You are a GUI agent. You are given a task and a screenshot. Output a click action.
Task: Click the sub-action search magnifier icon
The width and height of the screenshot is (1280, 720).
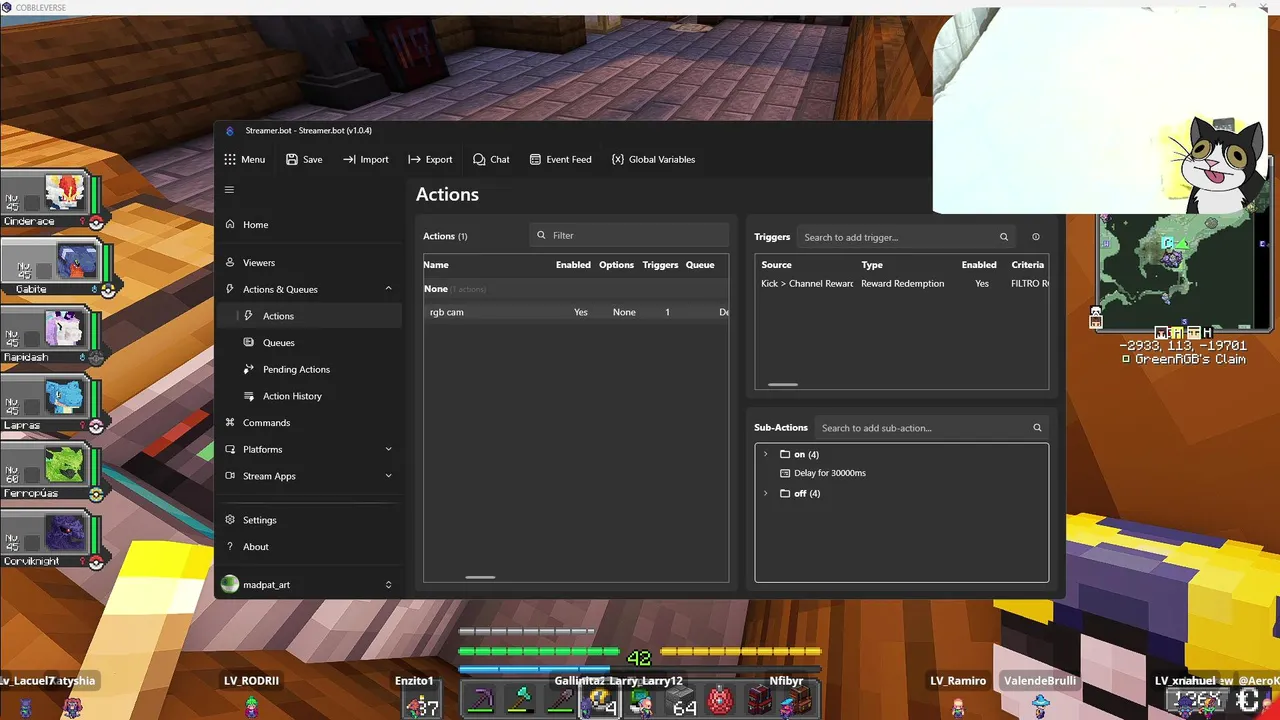[1037, 428]
